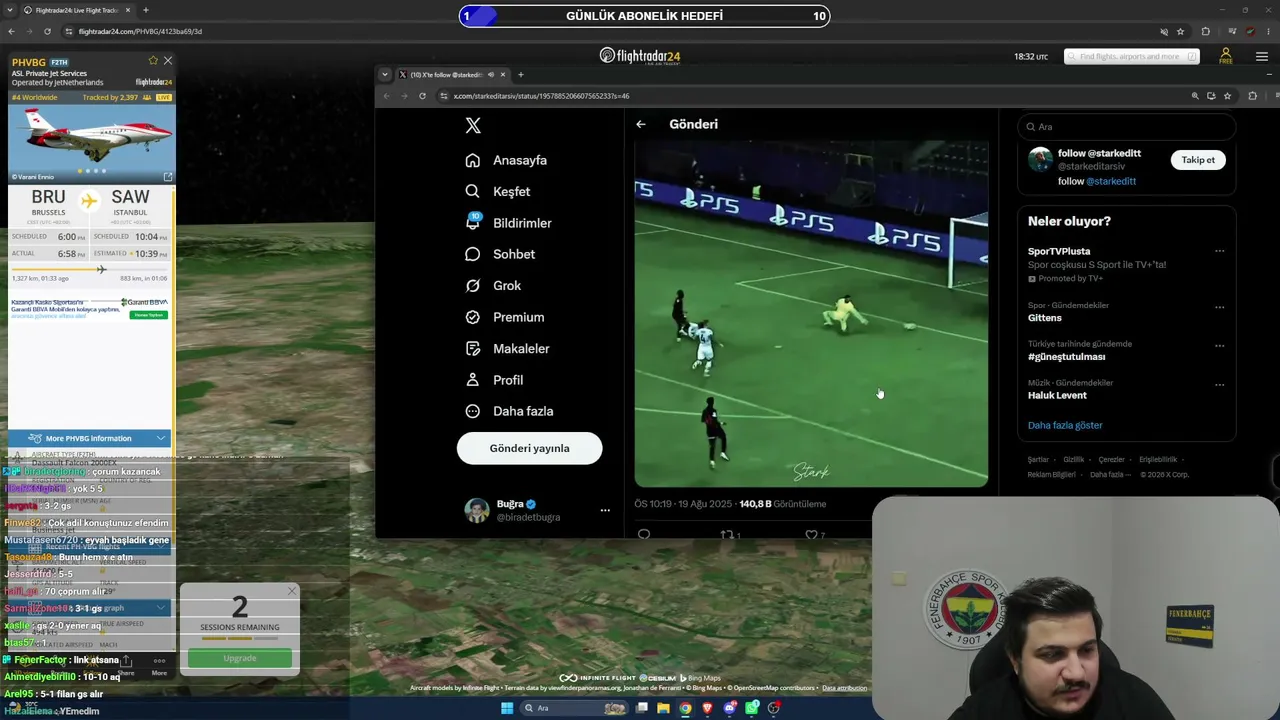
Task: Open the follow @starkeditt avatar
Action: pyautogui.click(x=1040, y=160)
